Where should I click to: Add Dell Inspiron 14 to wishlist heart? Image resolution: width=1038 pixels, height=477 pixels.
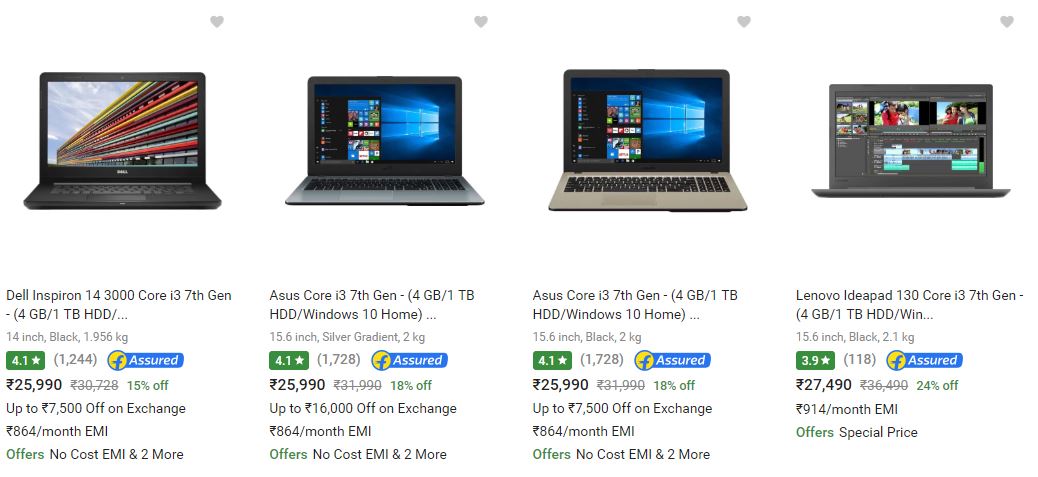coord(217,22)
